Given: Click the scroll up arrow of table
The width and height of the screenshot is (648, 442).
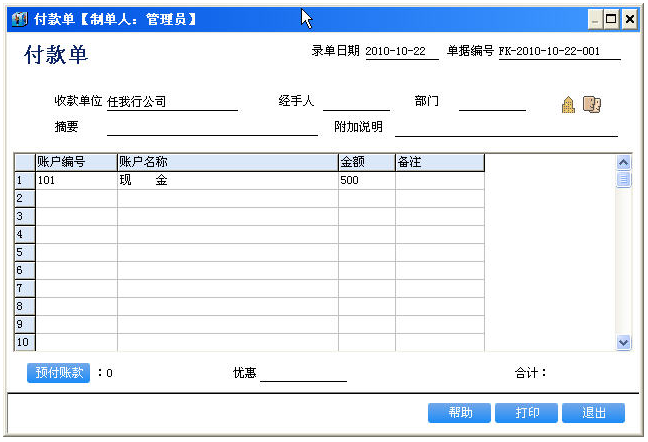Looking at the screenshot, I should (624, 162).
